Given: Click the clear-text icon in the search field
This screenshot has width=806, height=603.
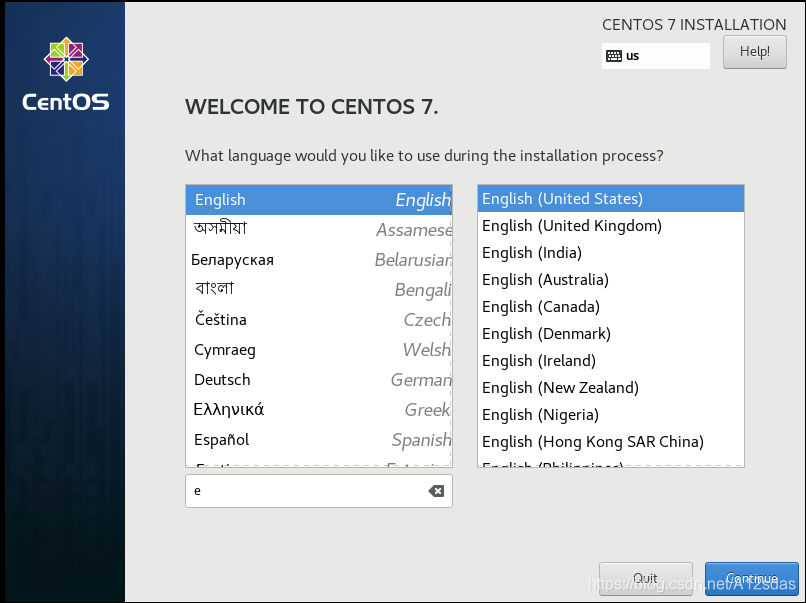Looking at the screenshot, I should point(436,491).
